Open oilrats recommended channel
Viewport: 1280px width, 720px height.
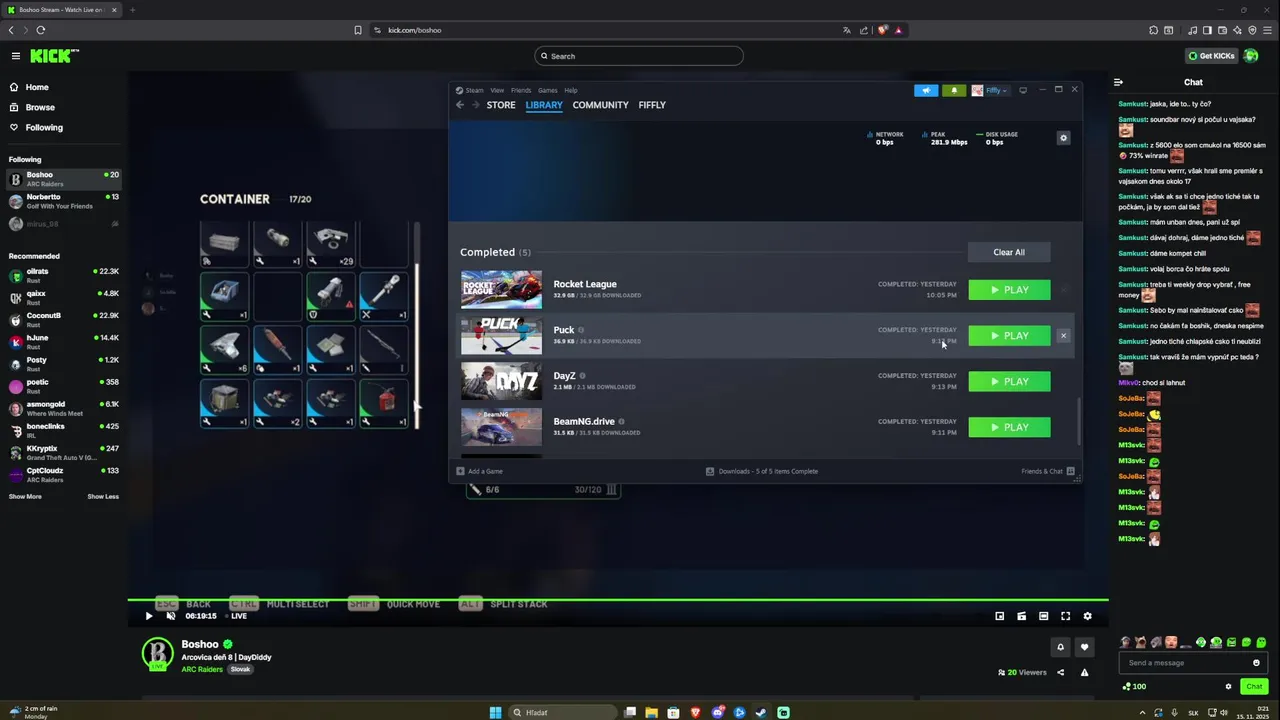click(63, 276)
